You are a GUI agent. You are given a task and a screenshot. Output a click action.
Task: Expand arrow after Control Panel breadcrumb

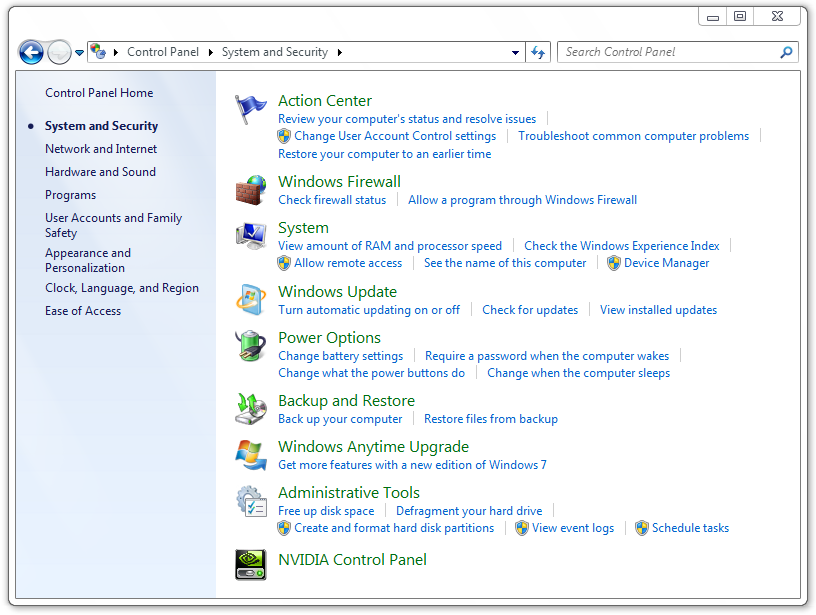point(211,52)
